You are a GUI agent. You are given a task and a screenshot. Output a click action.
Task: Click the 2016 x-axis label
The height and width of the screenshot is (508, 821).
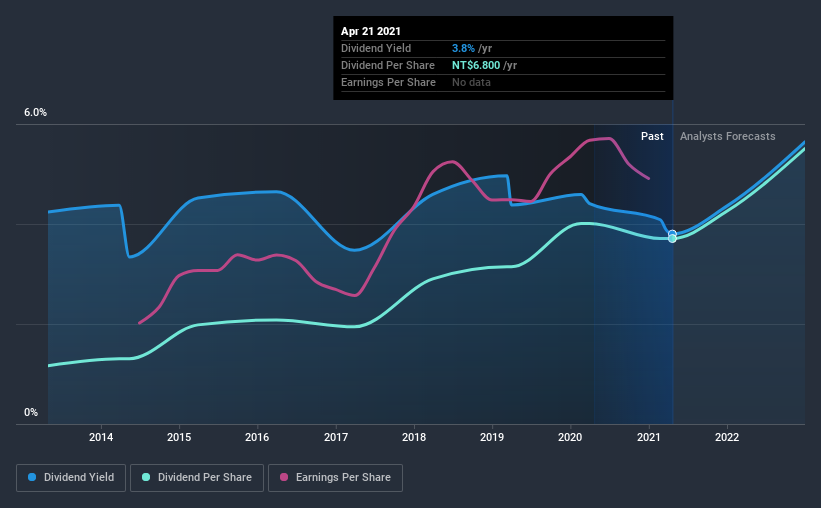(257, 437)
